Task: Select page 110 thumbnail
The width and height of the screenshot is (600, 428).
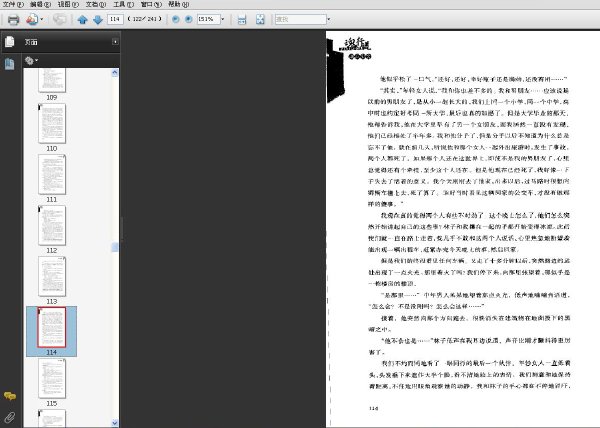Action: [x=52, y=124]
